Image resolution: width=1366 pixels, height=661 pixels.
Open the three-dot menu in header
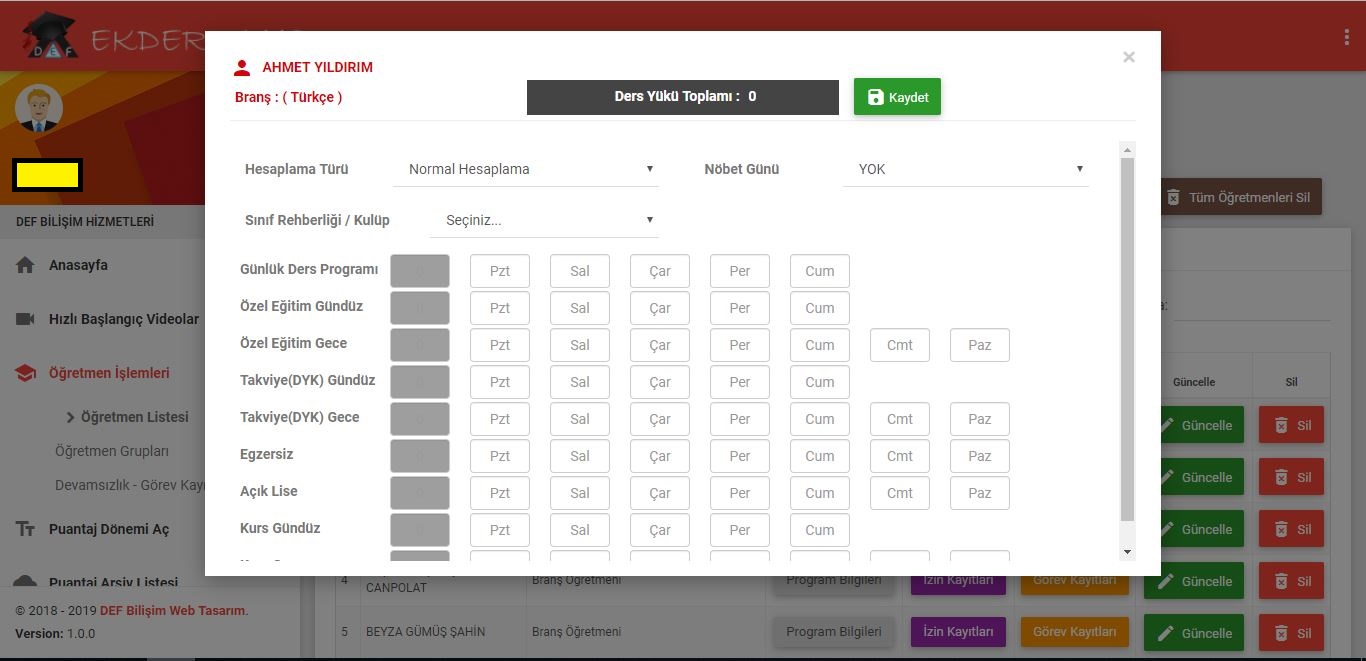1346,37
